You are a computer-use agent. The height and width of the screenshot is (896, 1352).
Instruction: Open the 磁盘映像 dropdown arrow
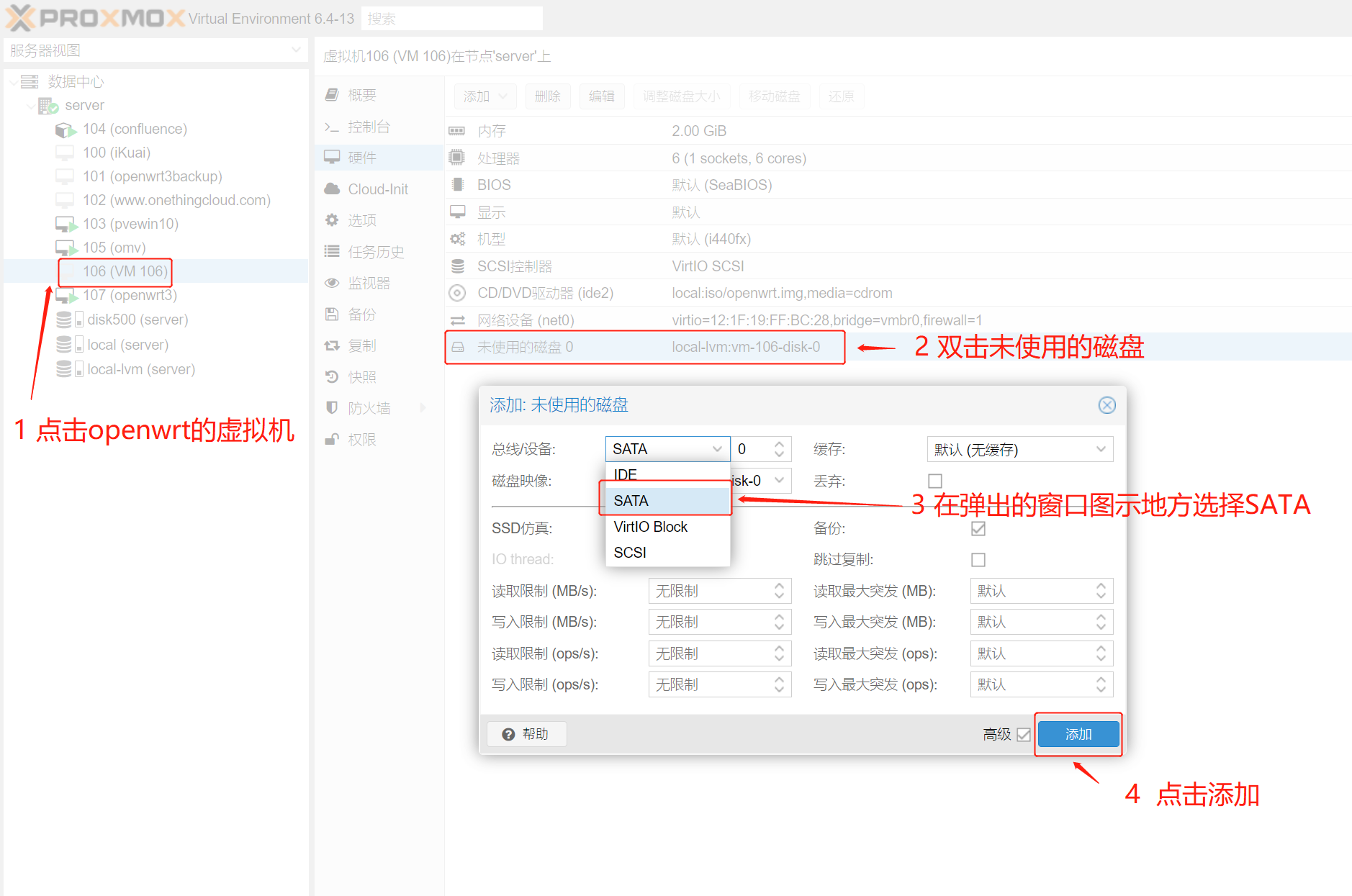coord(779,480)
